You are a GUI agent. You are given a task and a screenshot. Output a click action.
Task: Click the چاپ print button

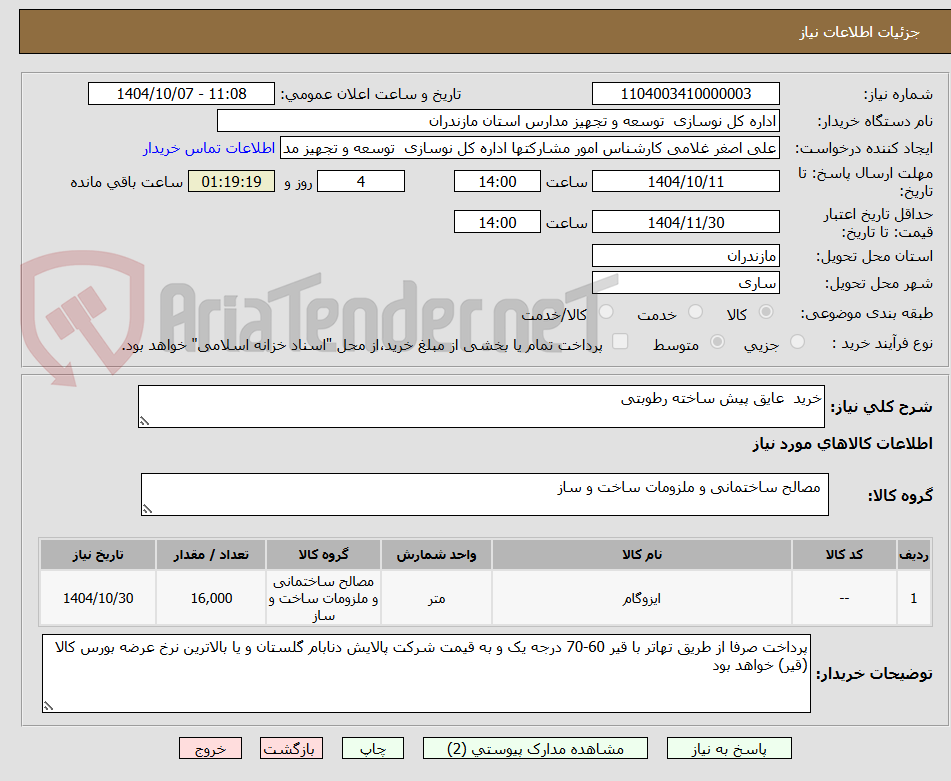point(372,748)
